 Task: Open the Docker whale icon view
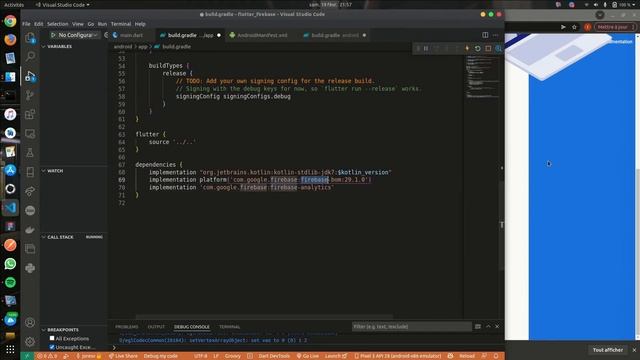click(30, 229)
